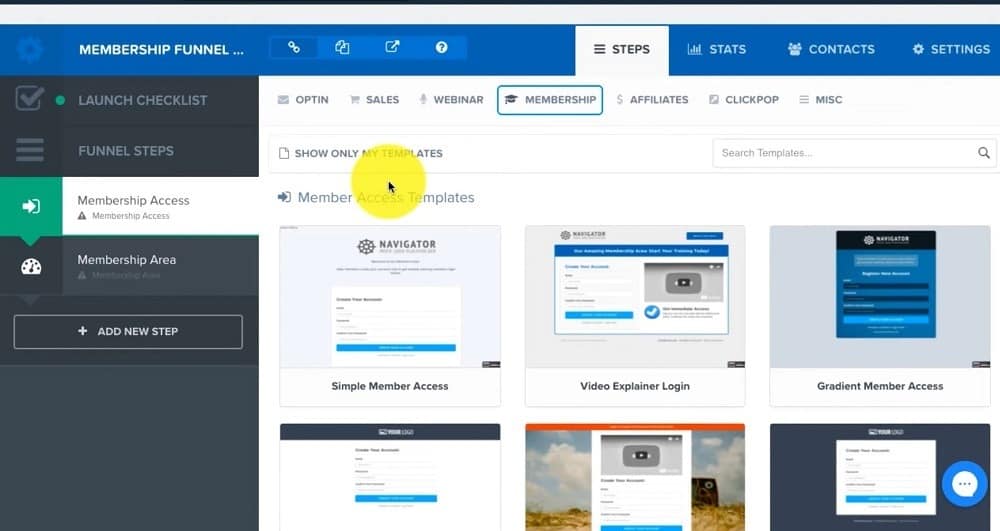Toggle SHOW ONLY MY TEMPLATES

pyautogui.click(x=361, y=154)
